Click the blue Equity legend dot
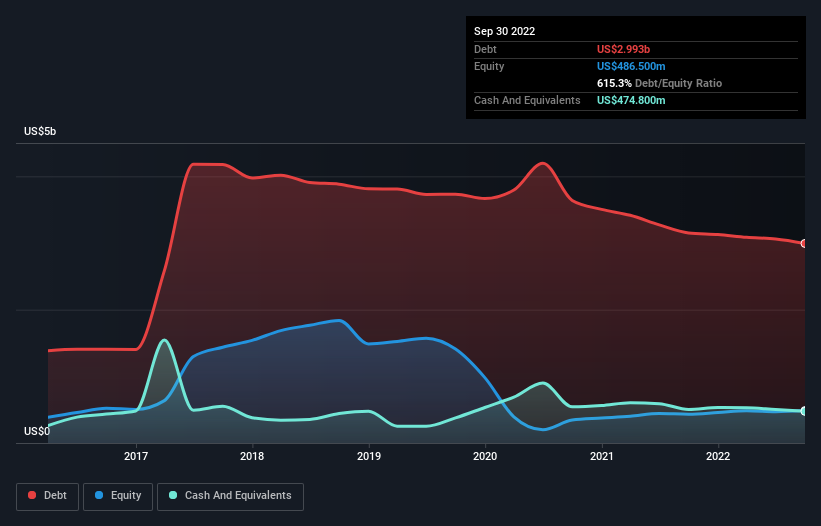The width and height of the screenshot is (821, 526). 98,495
